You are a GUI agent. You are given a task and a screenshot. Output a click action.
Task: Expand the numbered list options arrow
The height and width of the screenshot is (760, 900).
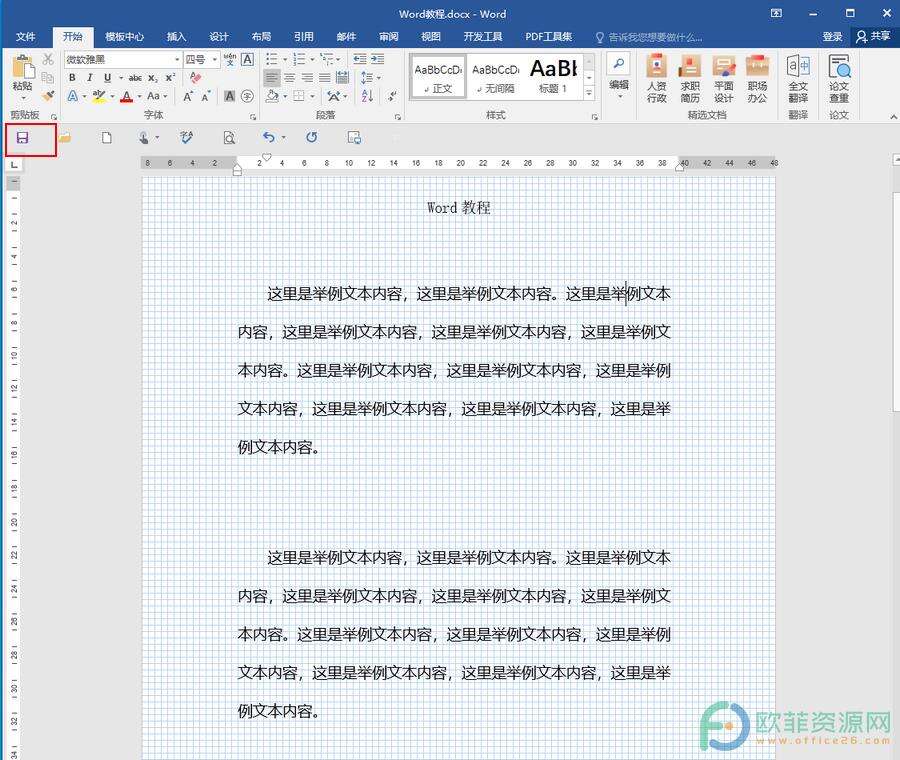[x=312, y=59]
